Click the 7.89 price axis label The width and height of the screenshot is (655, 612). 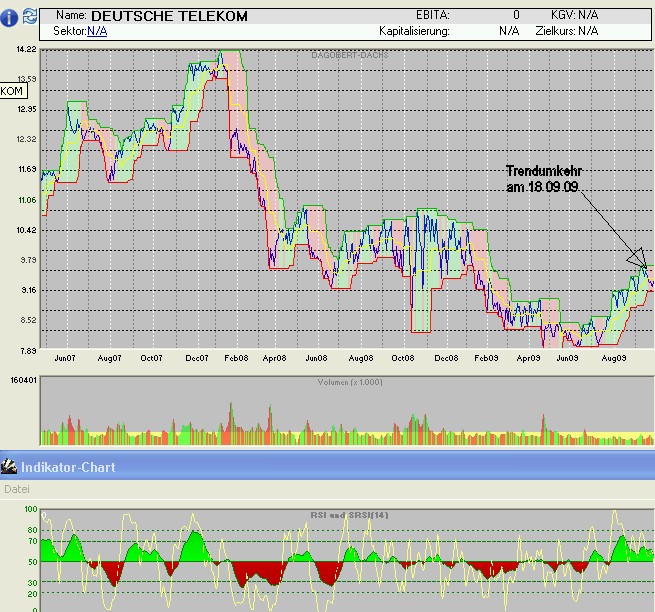[28, 350]
